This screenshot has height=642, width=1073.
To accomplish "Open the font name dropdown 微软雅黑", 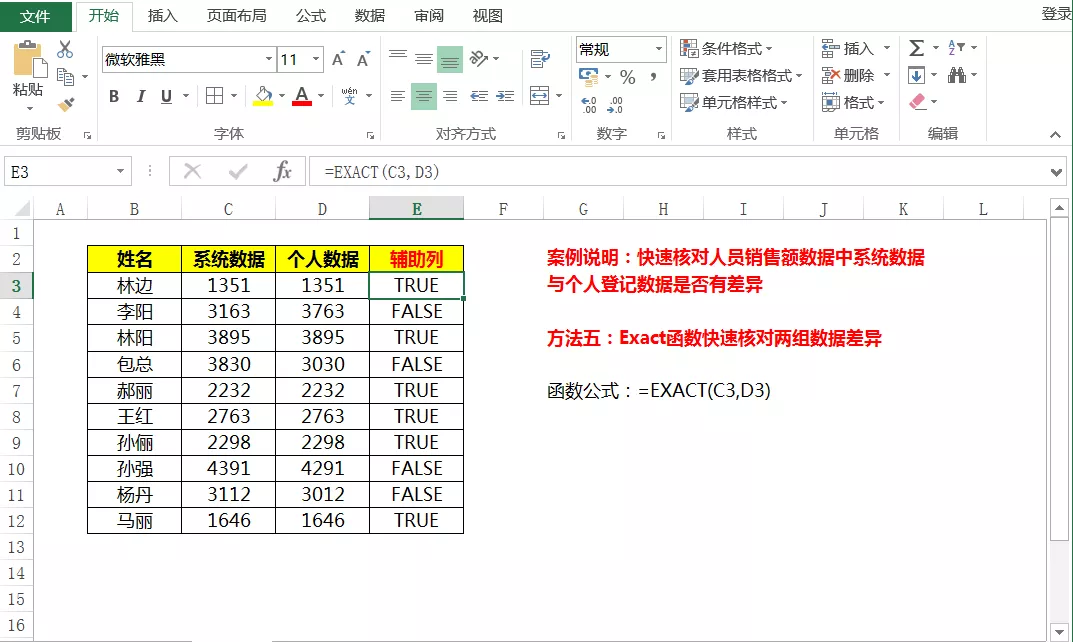I will click(269, 60).
